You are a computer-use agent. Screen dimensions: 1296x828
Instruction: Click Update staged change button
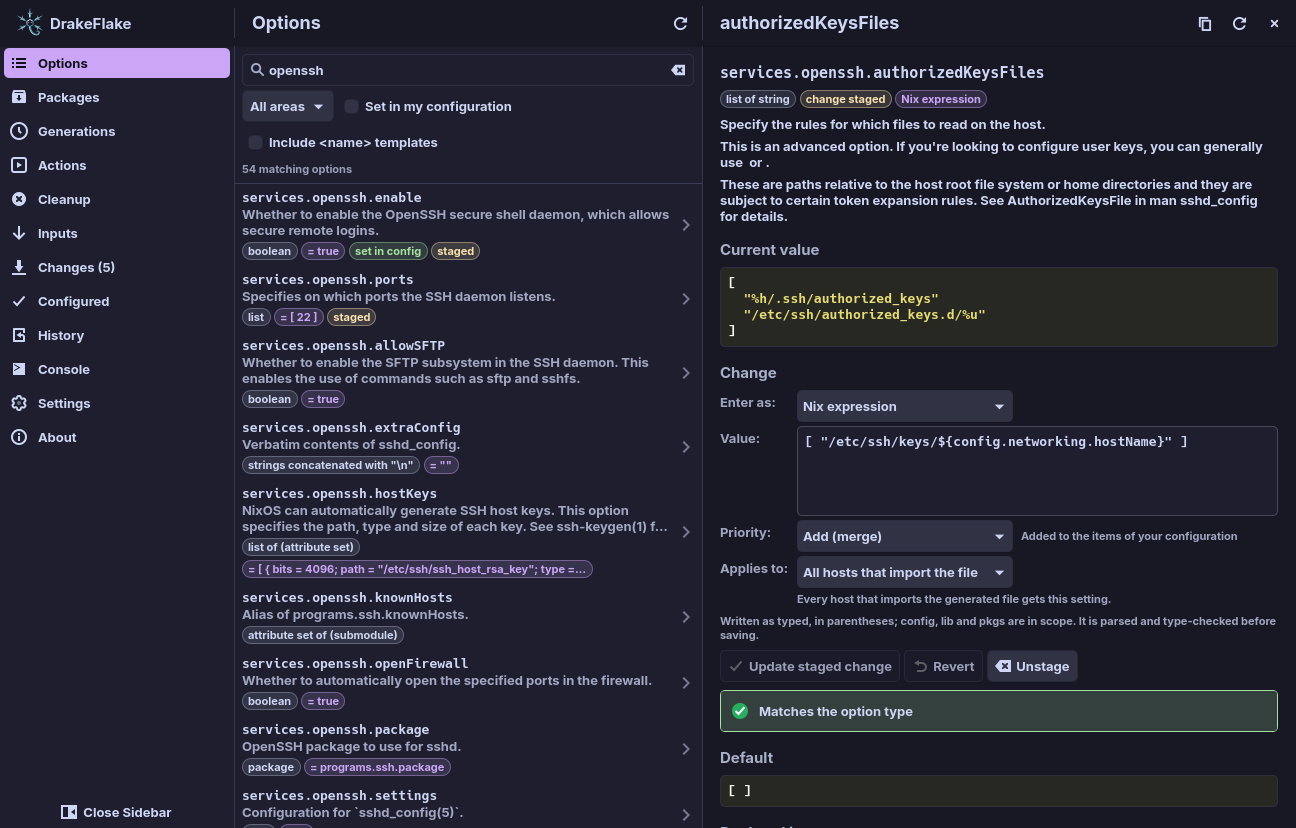click(810, 666)
